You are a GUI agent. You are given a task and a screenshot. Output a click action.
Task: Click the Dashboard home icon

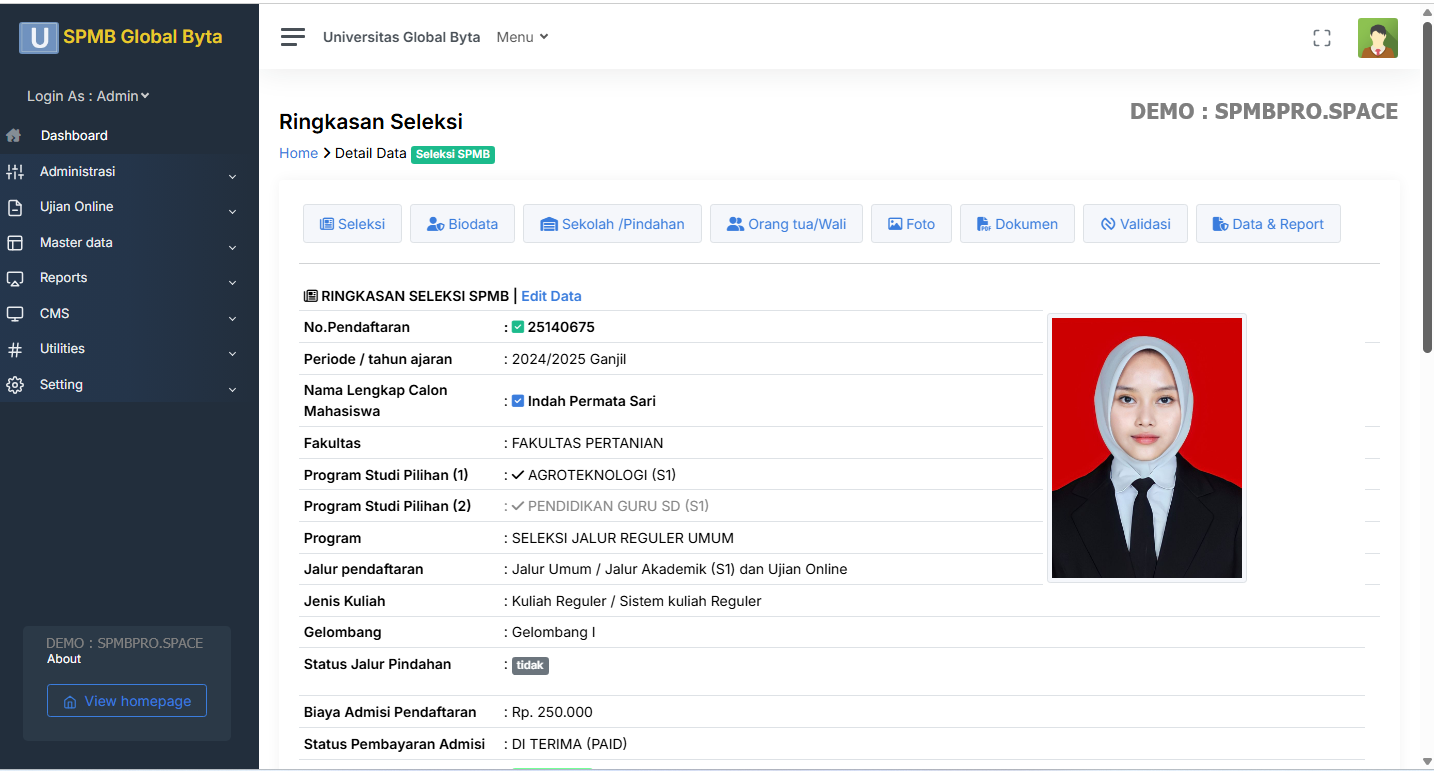point(14,136)
